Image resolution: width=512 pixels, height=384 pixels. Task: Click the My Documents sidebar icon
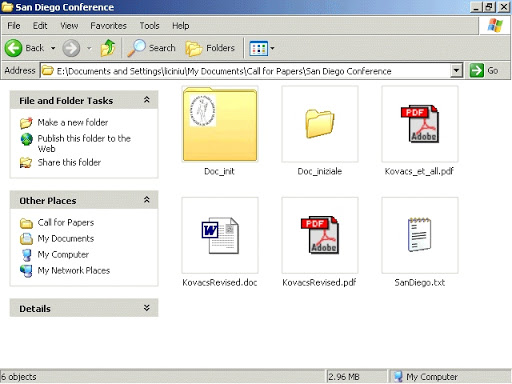coord(26,239)
